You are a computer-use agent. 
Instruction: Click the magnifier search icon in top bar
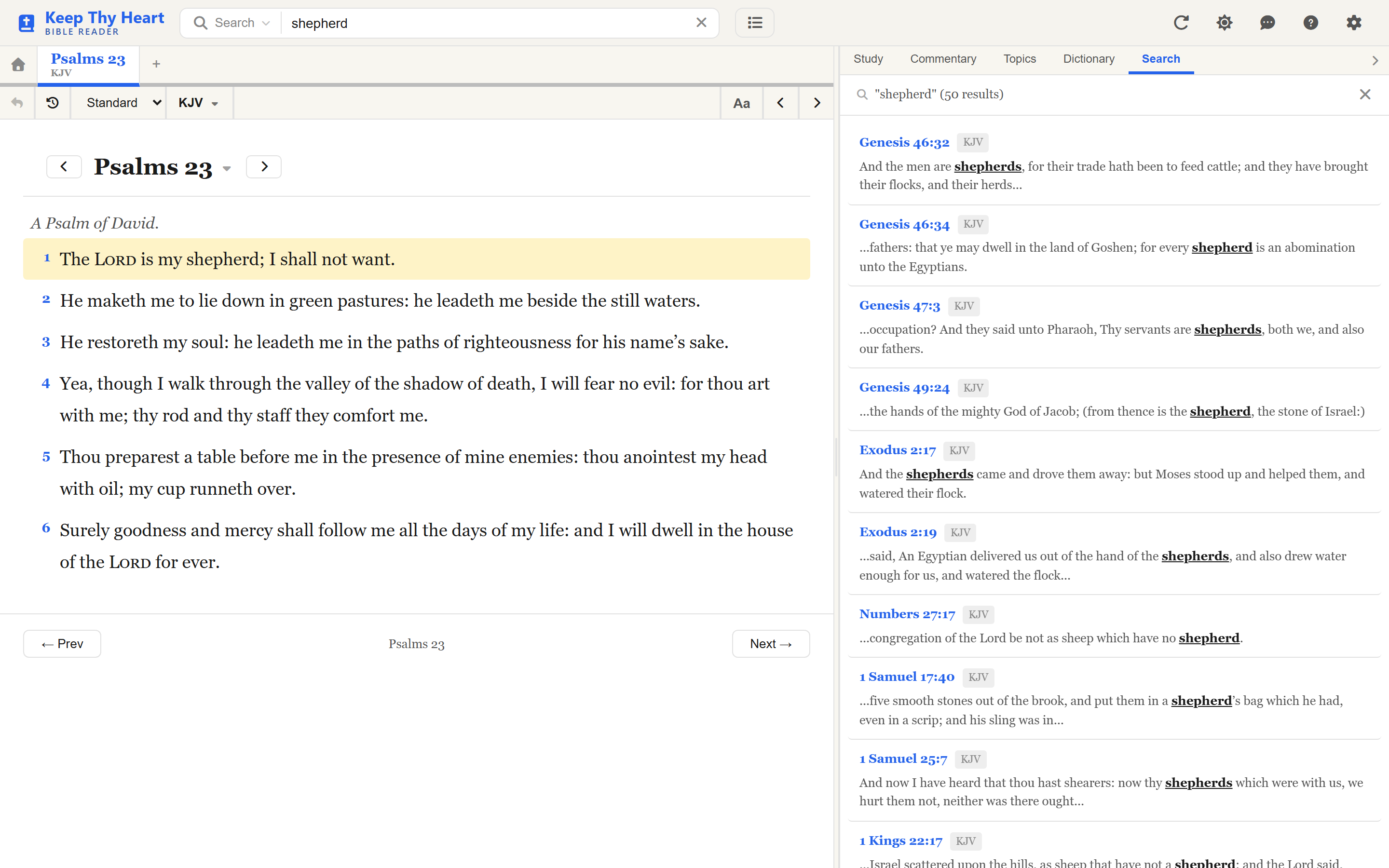(200, 23)
